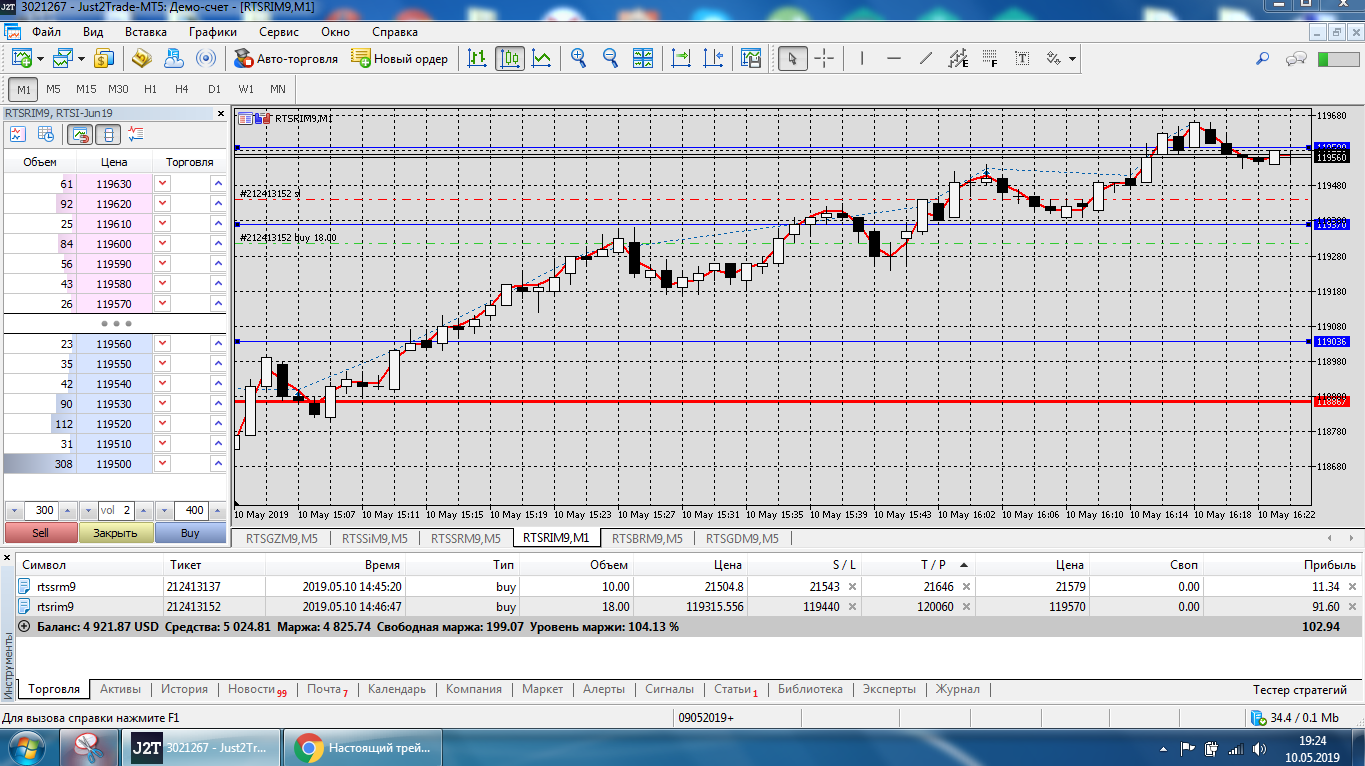Select the text label tool

pos(1022,58)
